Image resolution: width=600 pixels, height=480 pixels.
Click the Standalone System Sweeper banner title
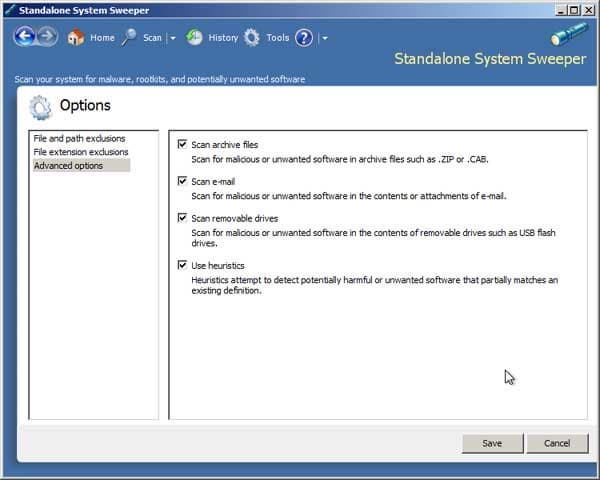point(490,59)
